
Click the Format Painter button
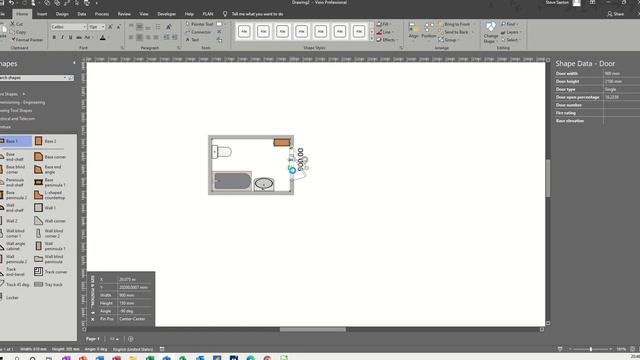(x=27, y=40)
